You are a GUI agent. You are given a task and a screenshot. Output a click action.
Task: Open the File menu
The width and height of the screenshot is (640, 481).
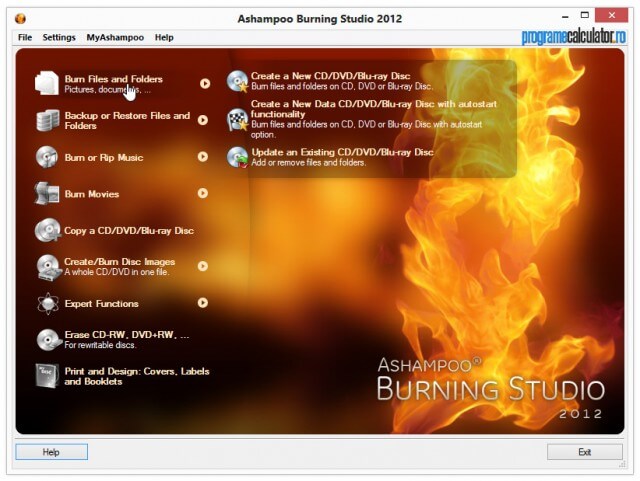(x=25, y=38)
